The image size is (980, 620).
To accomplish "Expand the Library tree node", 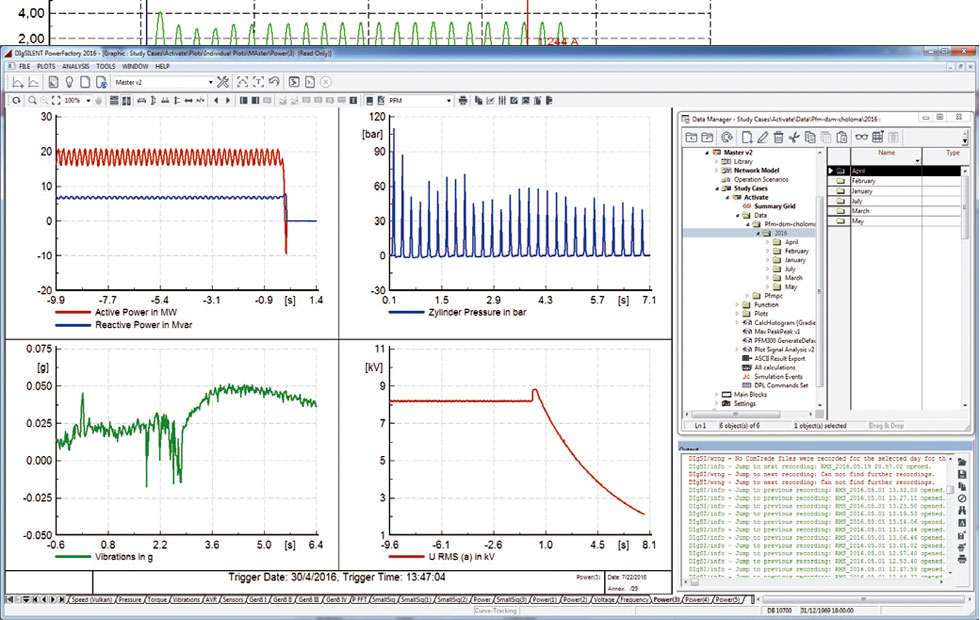I will coord(716,161).
